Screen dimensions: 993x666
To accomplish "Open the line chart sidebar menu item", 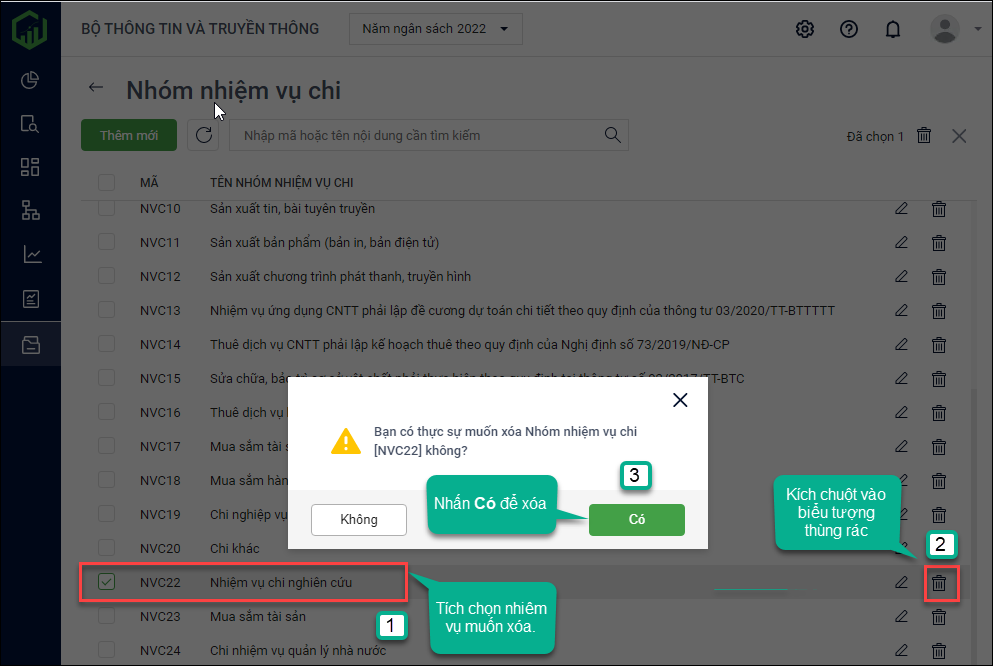I will coord(30,255).
